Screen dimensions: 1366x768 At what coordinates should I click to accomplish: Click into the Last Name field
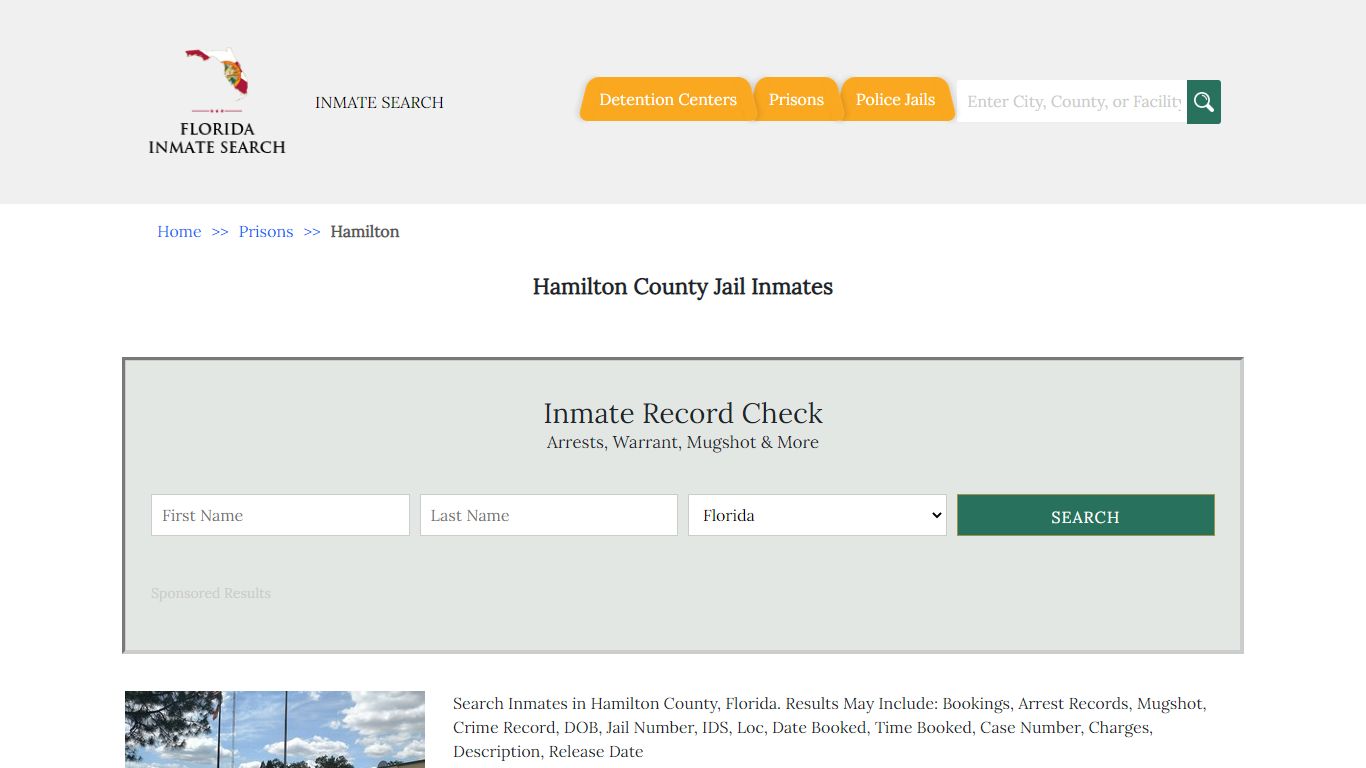[x=549, y=515]
